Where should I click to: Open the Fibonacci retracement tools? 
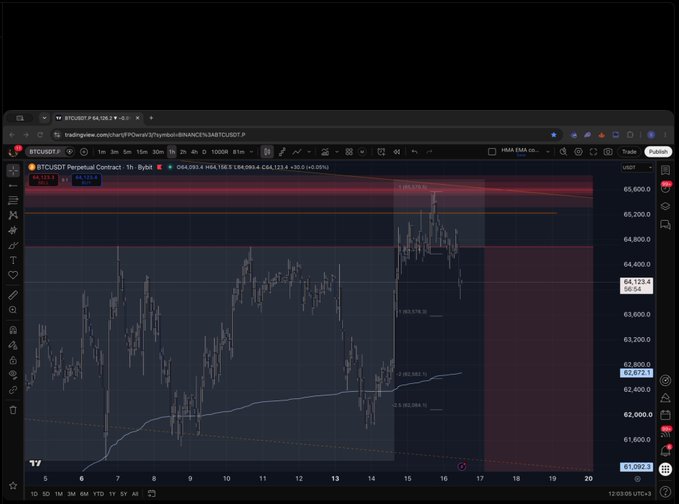[13, 200]
